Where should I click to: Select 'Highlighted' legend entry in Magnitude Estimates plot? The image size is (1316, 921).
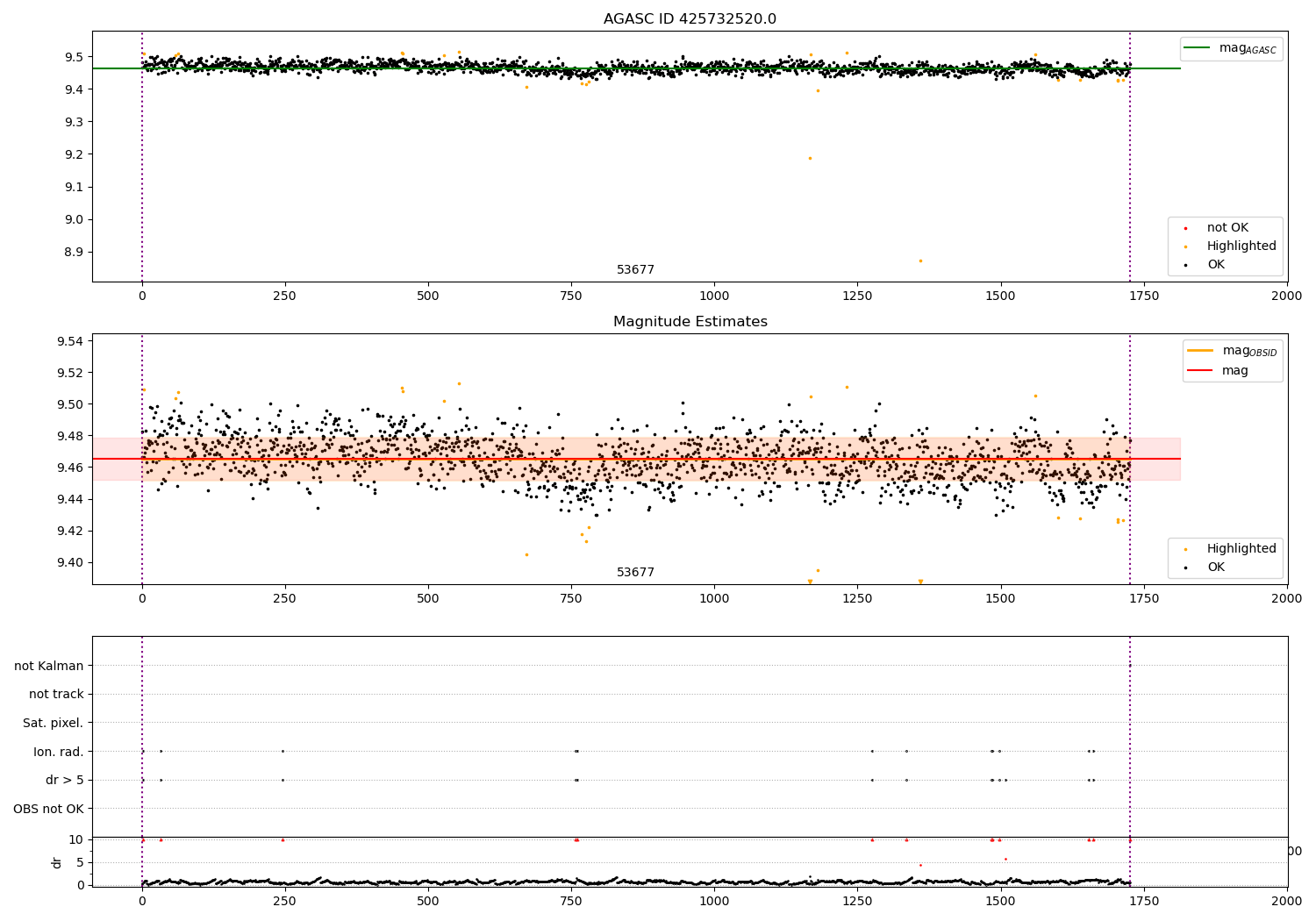click(1231, 549)
